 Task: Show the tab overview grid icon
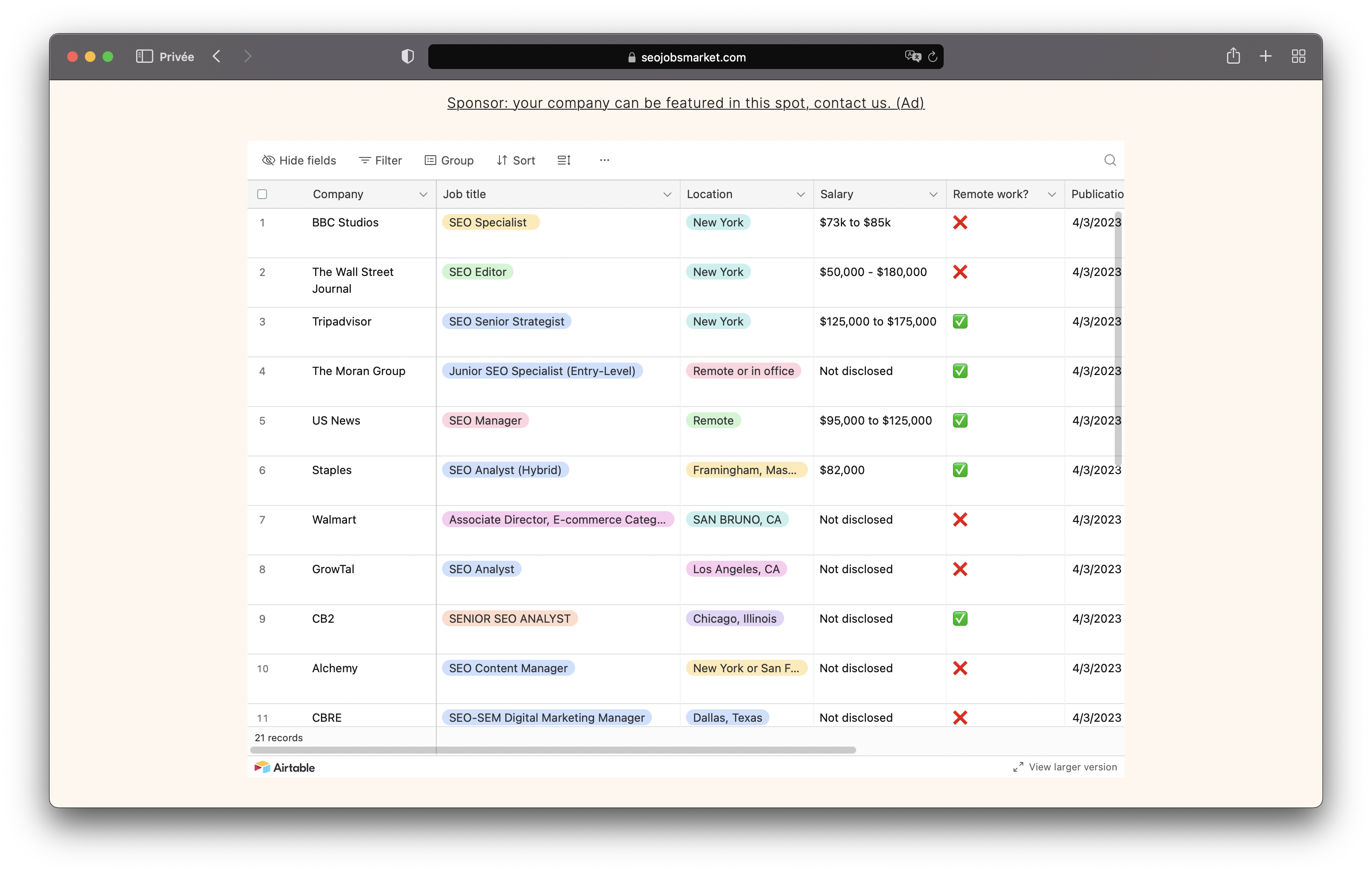pos(1299,57)
